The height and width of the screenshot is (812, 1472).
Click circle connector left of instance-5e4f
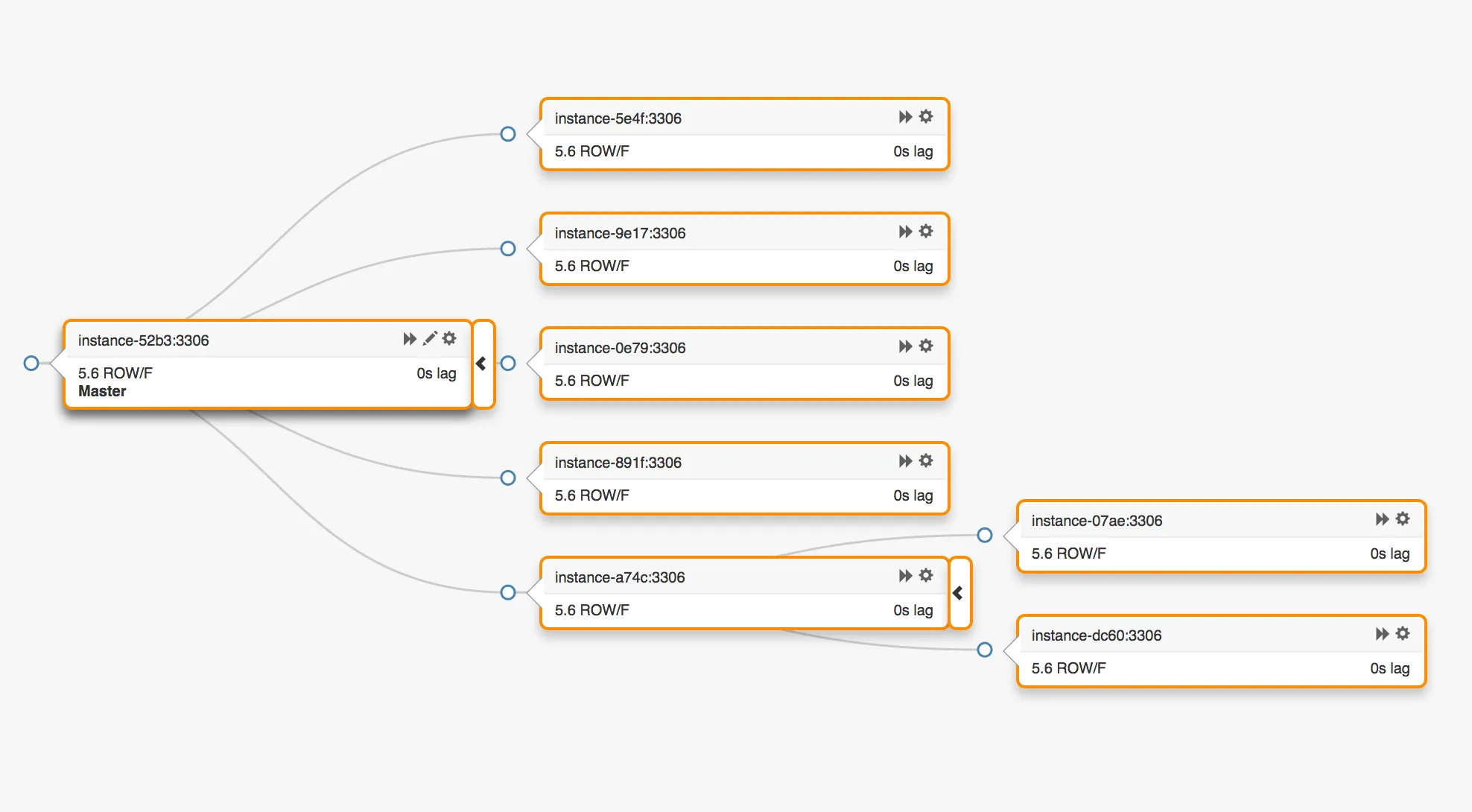[508, 134]
